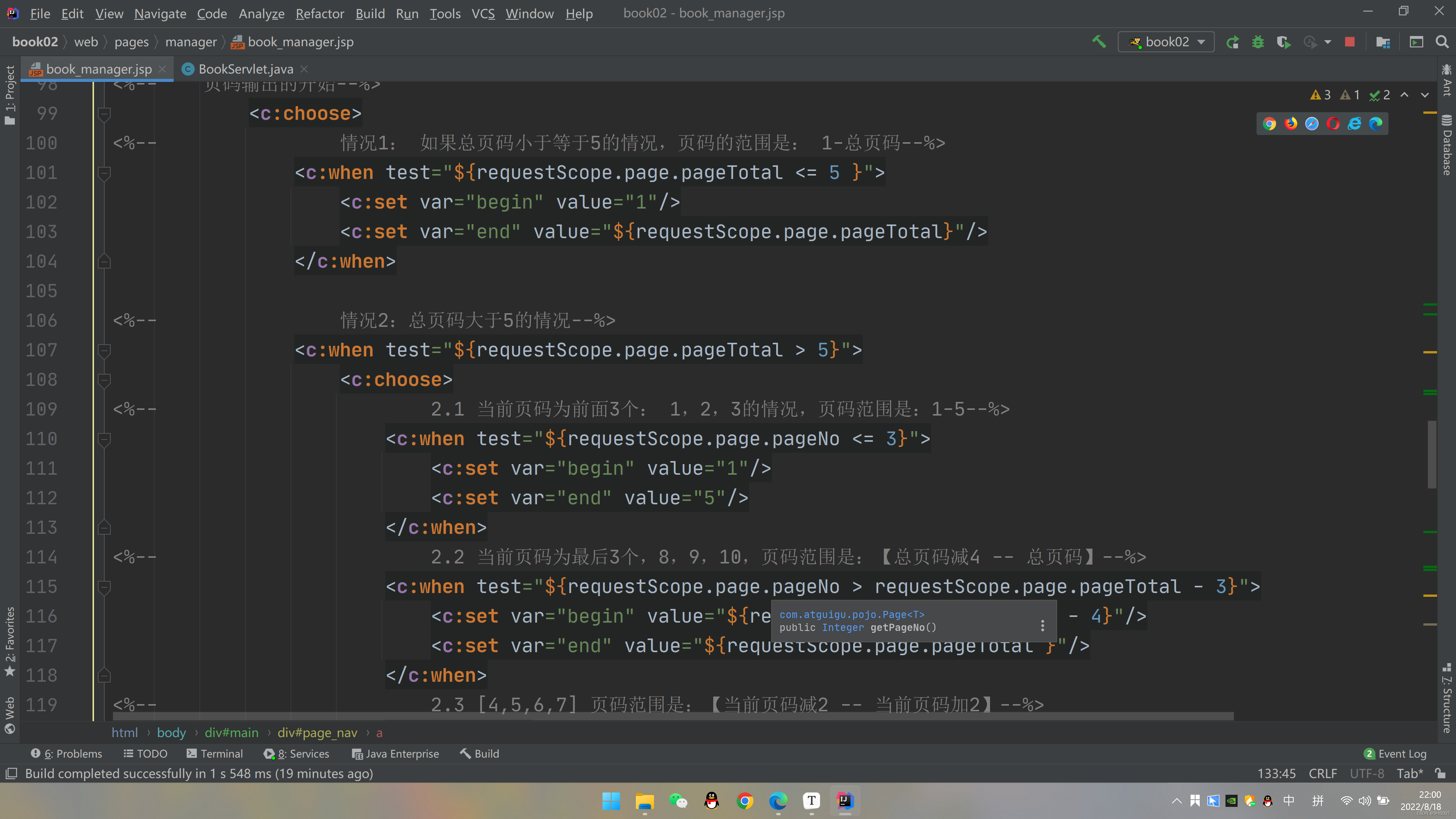Collapse the c:when fold on line 107
1456x819 pixels.
coord(104,350)
